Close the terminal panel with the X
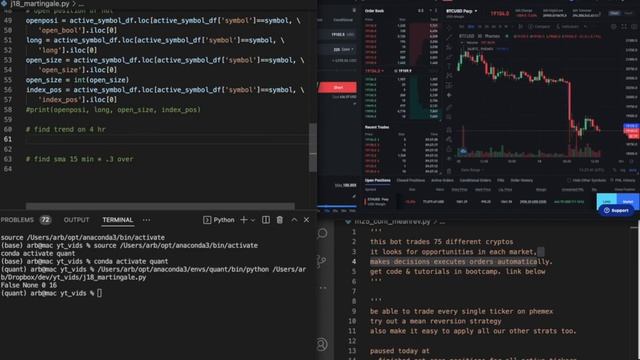Screen dimensions: 640x360 (x=307, y=220)
